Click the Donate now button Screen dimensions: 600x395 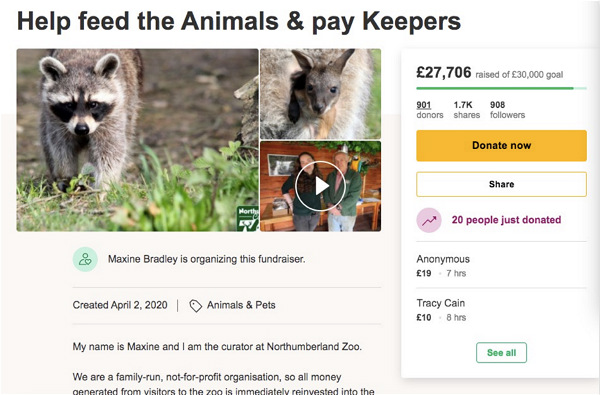click(x=501, y=145)
